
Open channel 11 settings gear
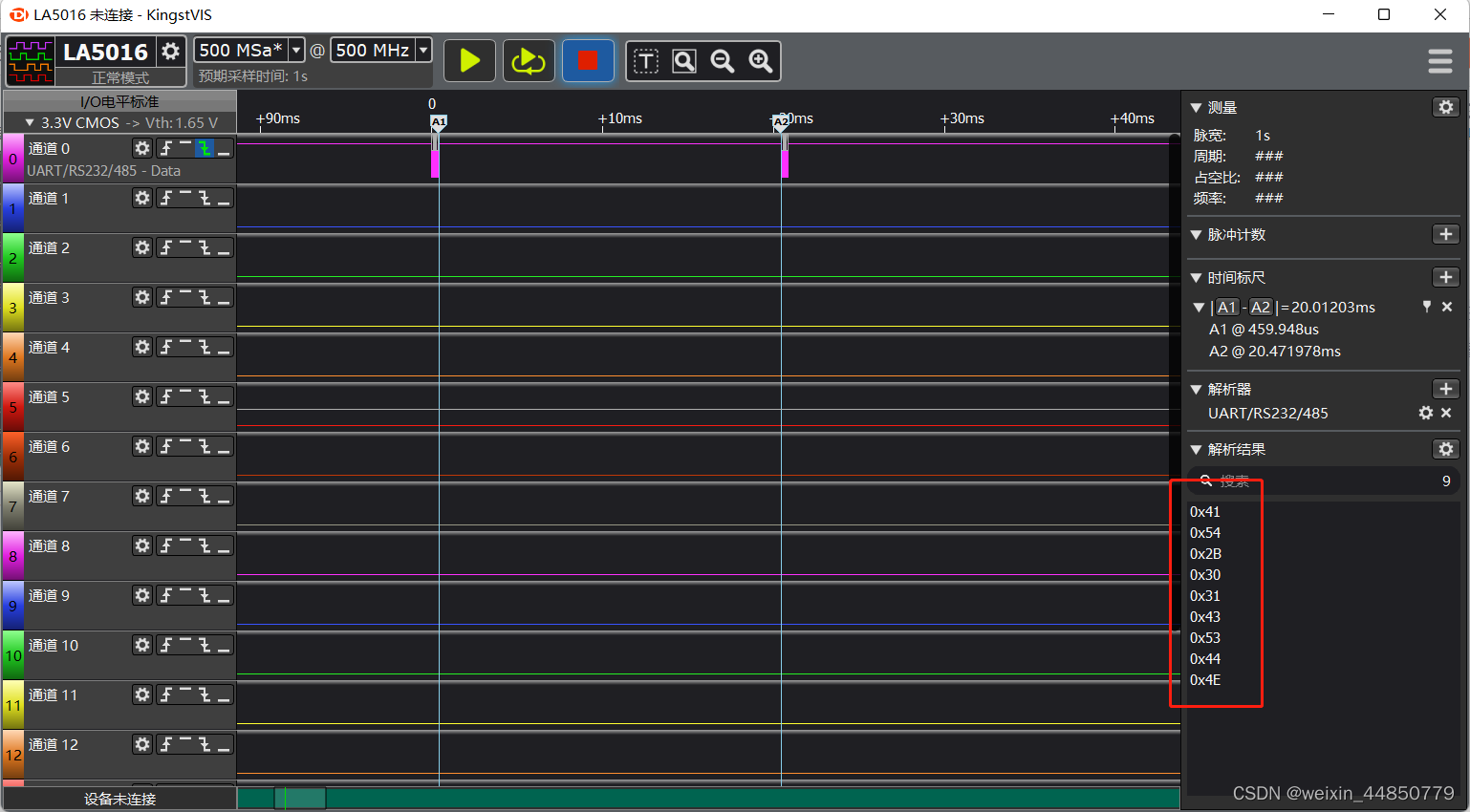[142, 694]
